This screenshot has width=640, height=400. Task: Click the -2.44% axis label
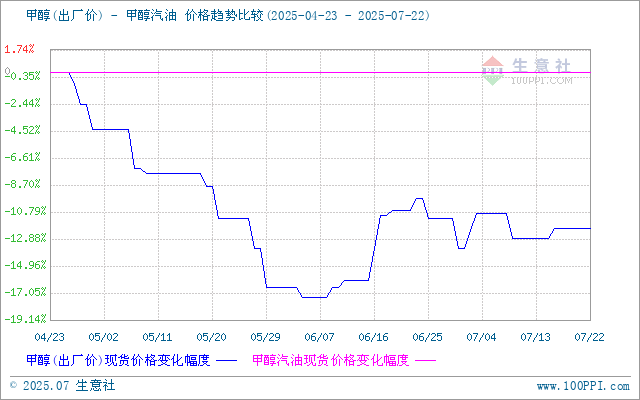point(23,103)
